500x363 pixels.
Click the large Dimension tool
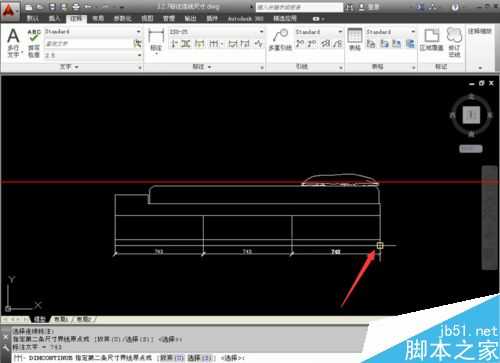(x=156, y=40)
